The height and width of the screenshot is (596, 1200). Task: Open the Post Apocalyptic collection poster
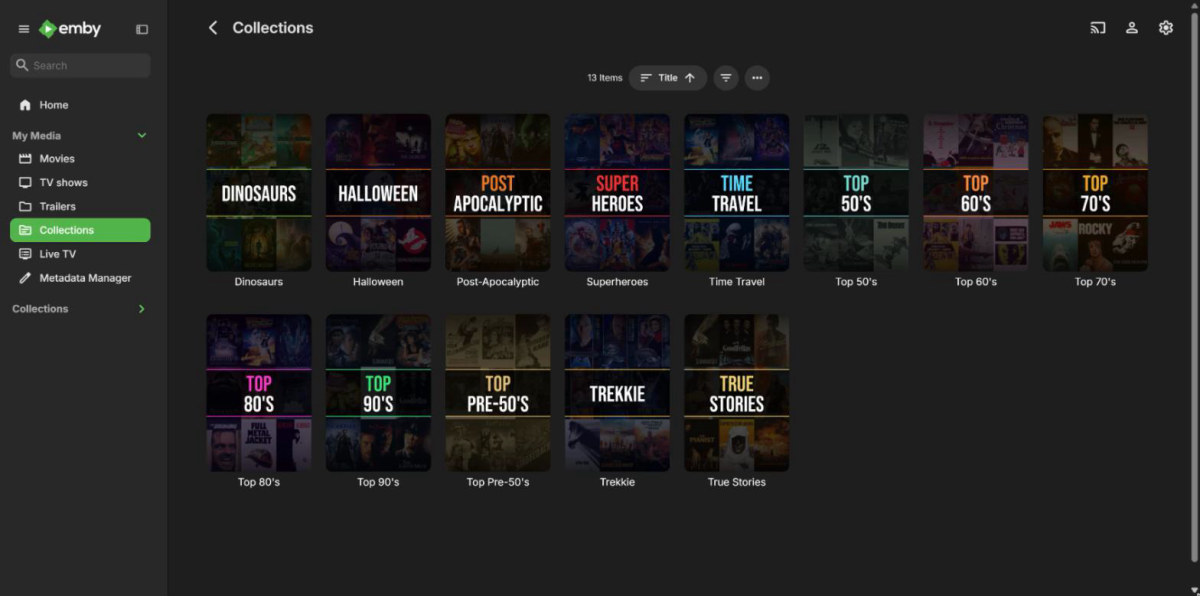498,192
